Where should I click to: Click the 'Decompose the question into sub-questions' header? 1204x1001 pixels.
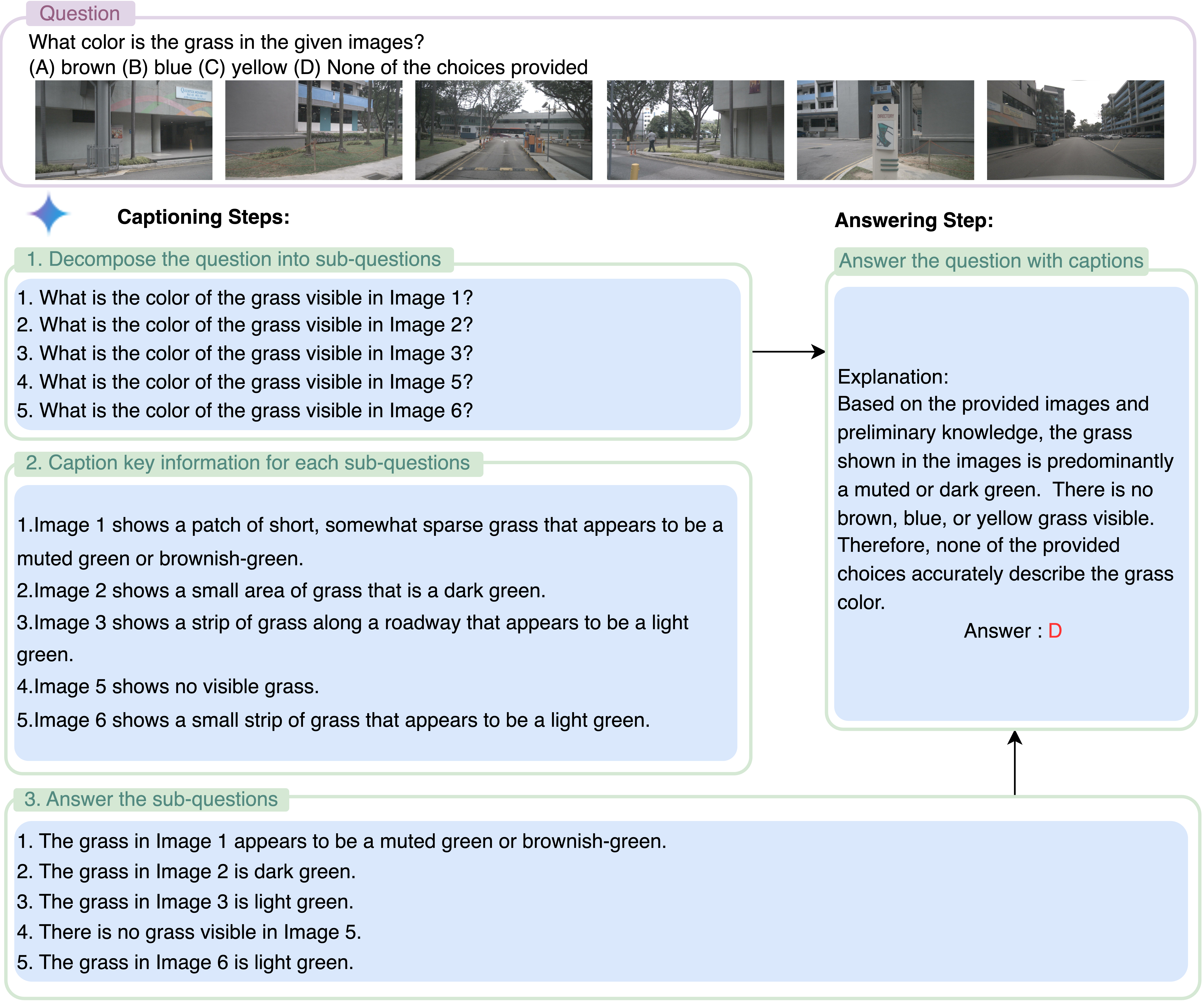234,259
